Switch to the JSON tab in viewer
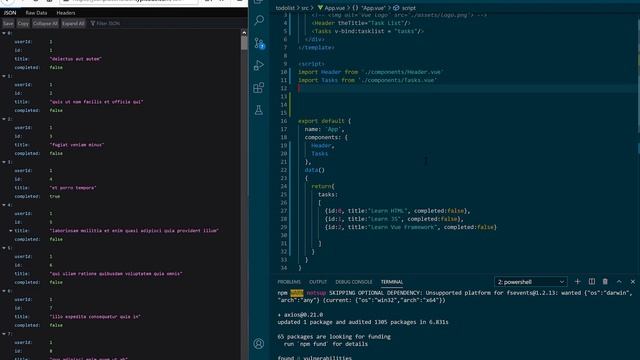The image size is (640, 360). pyautogui.click(x=10, y=13)
